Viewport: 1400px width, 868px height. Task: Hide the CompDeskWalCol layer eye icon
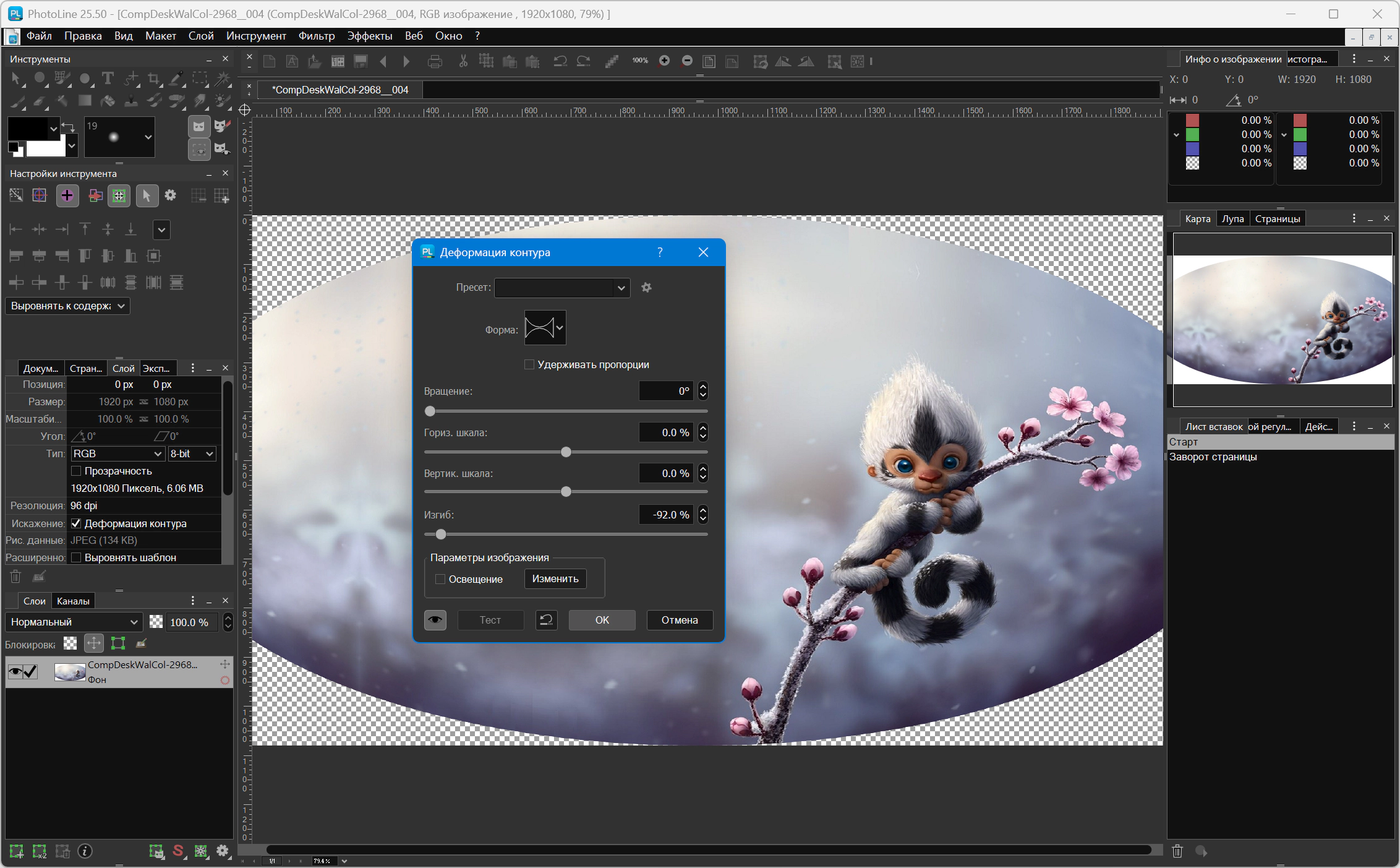pos(15,671)
